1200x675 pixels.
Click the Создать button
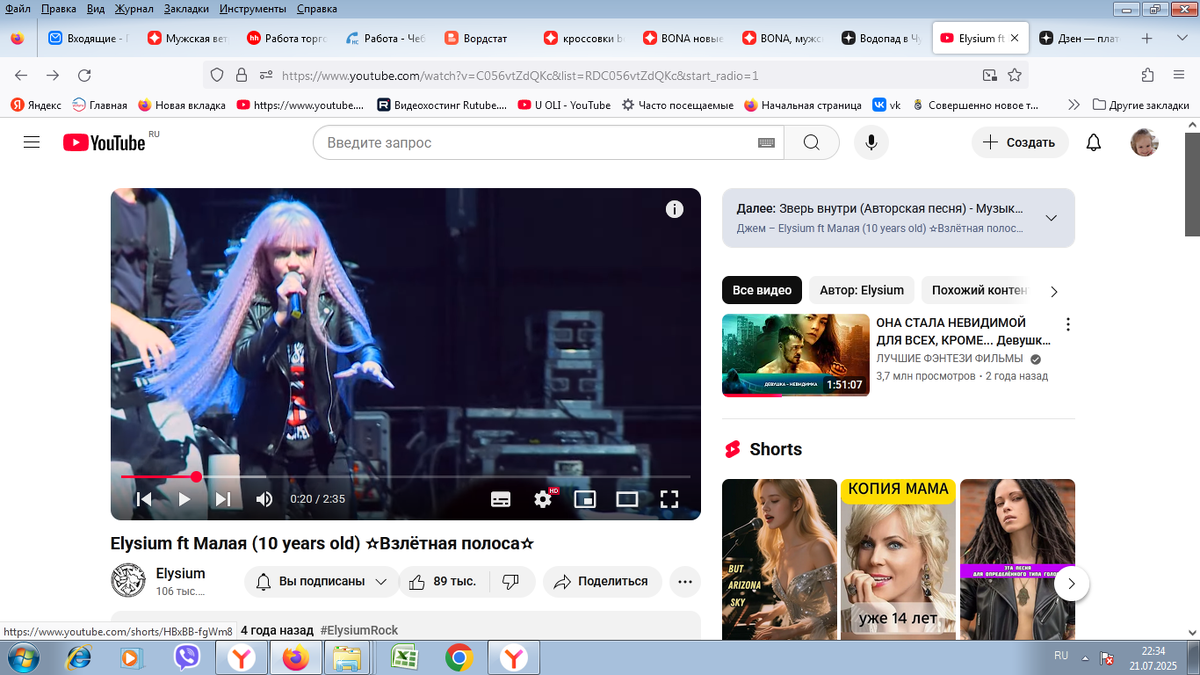pos(1020,143)
